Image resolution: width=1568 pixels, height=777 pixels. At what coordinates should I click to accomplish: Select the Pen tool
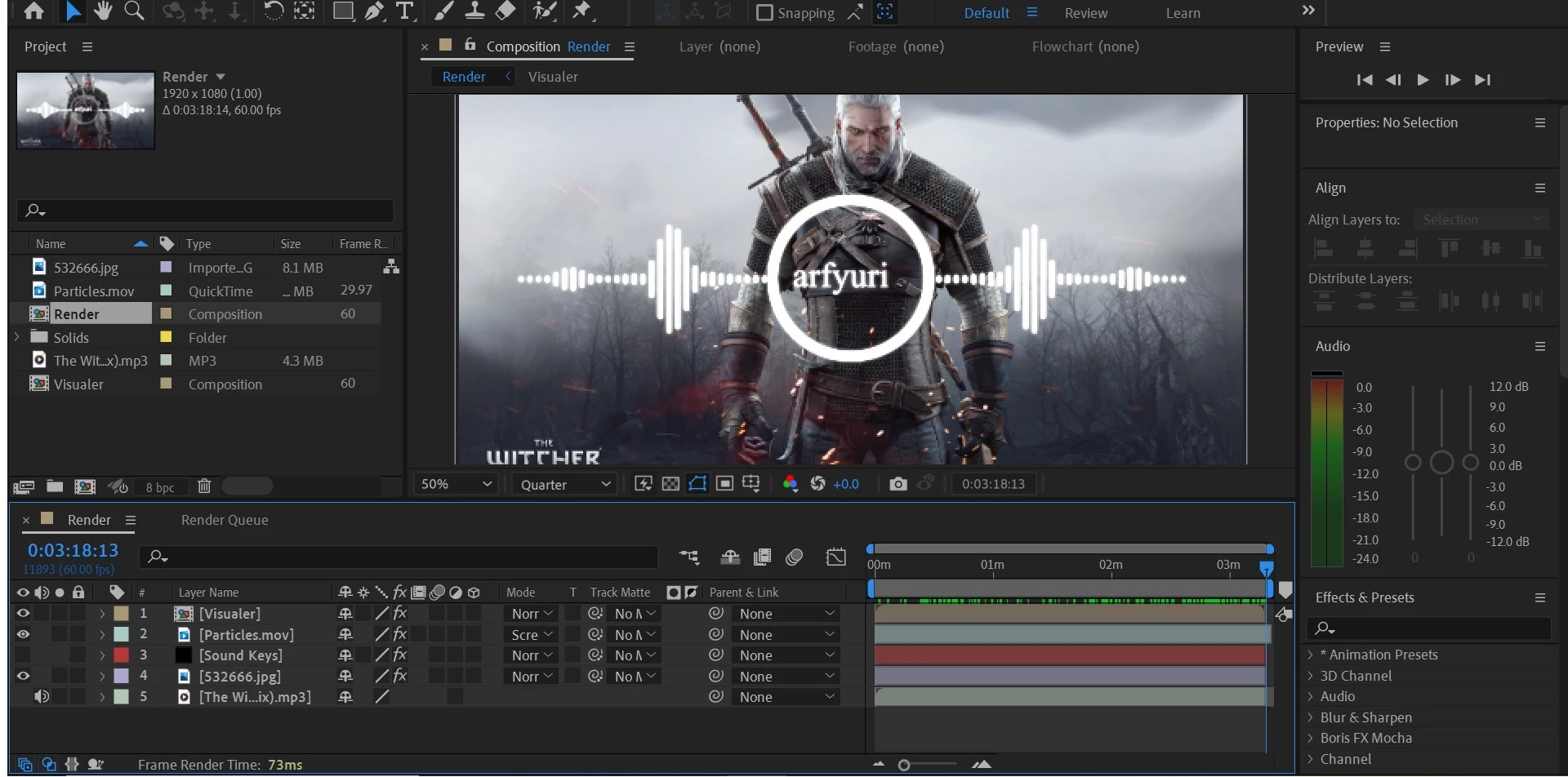click(374, 11)
